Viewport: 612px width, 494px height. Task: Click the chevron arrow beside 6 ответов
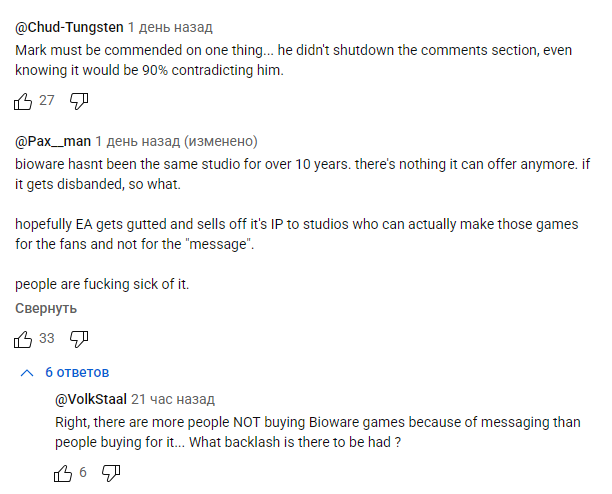tap(27, 373)
